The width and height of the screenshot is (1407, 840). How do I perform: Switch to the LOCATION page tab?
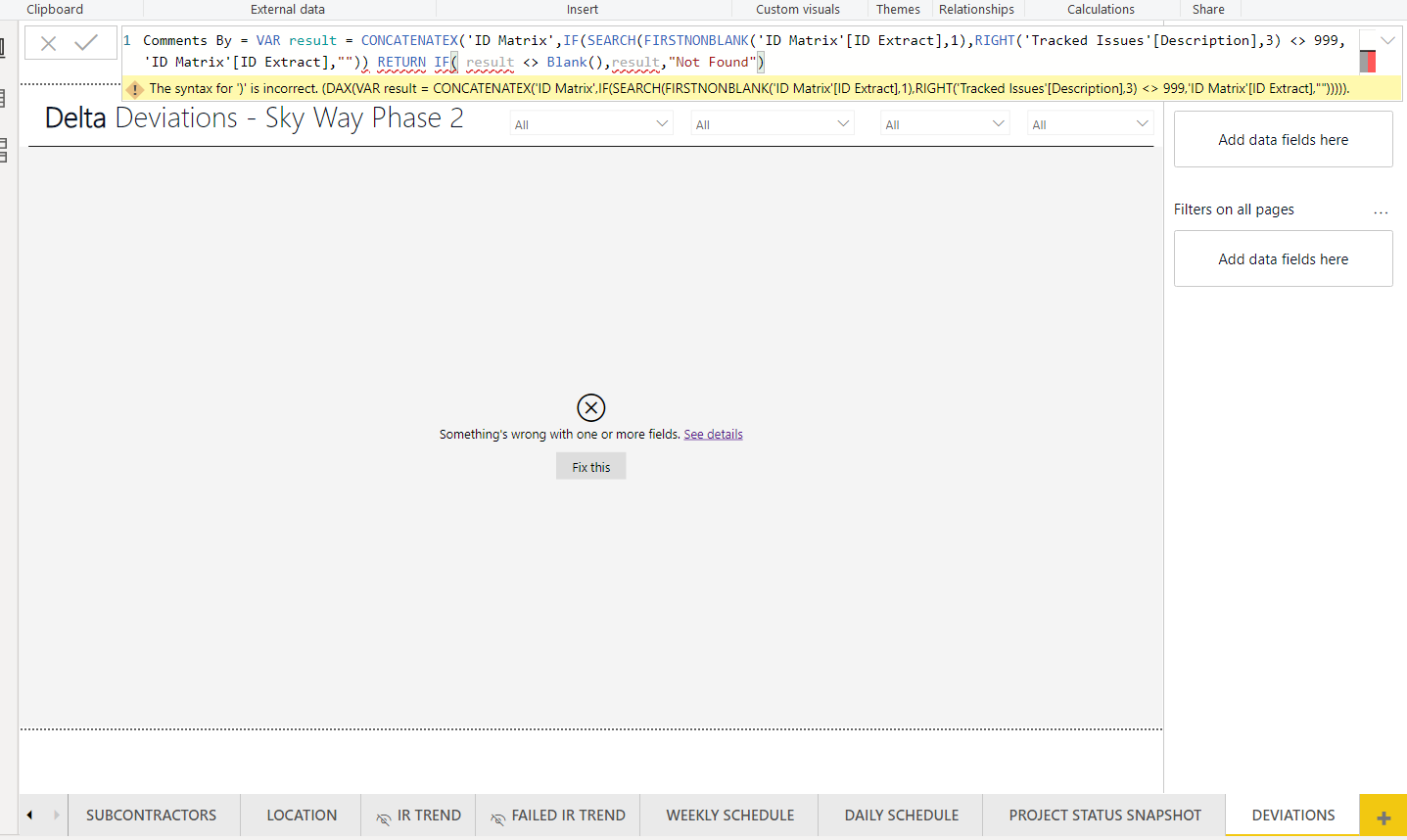coord(302,816)
